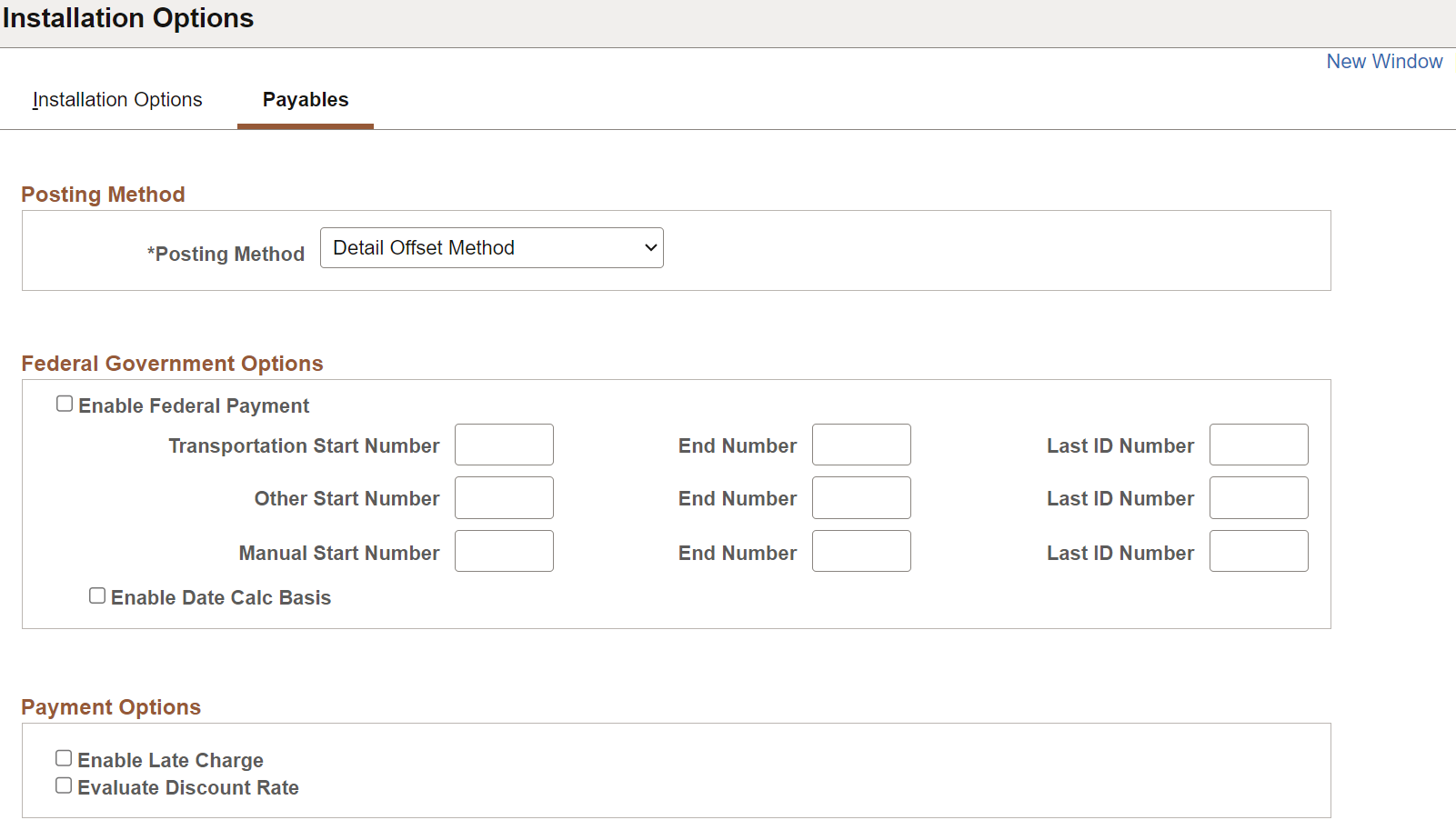Click End Number field in Transportation row
Viewport: 1456px width, 830px height.
click(861, 445)
